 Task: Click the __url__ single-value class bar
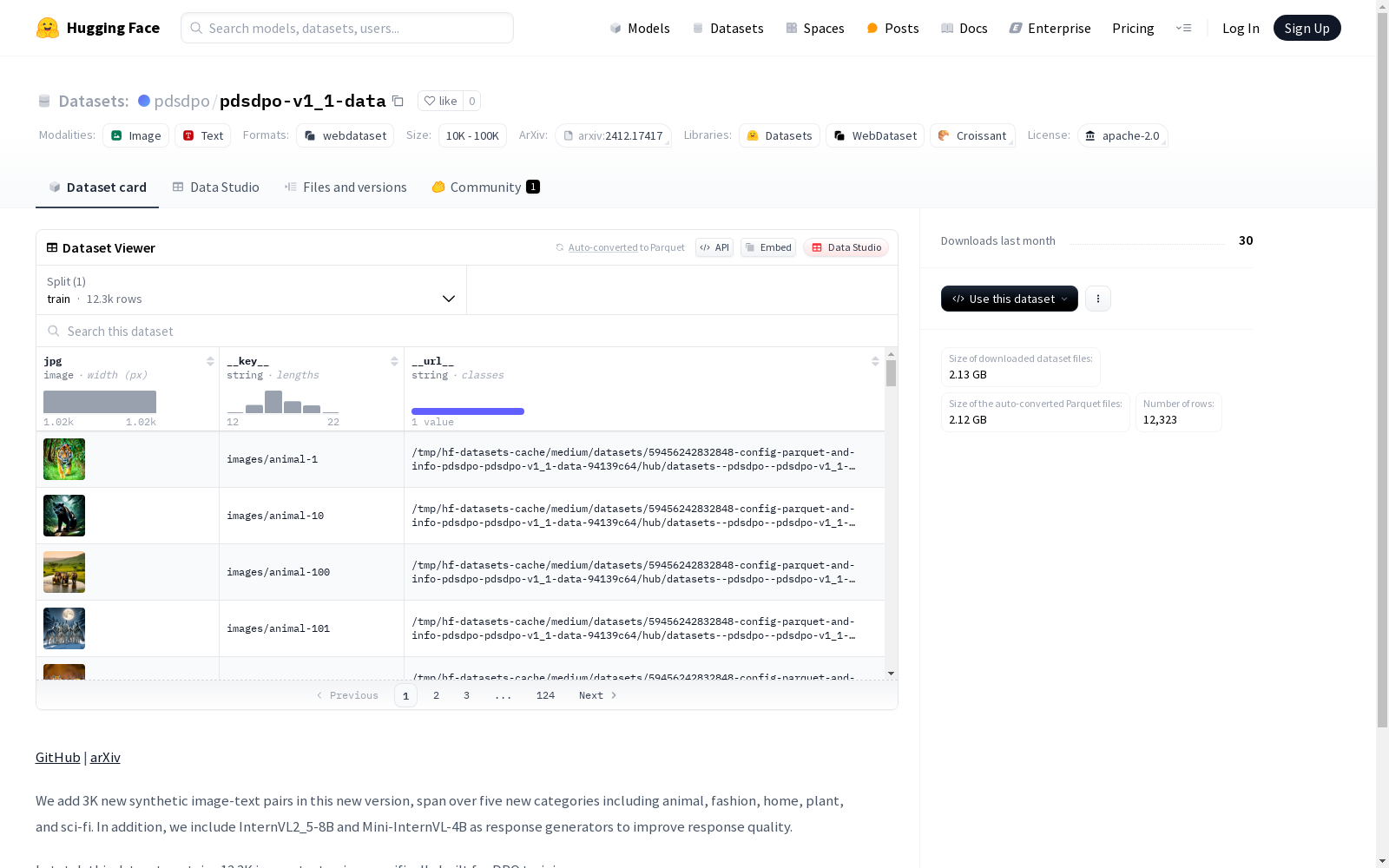pyautogui.click(x=468, y=411)
